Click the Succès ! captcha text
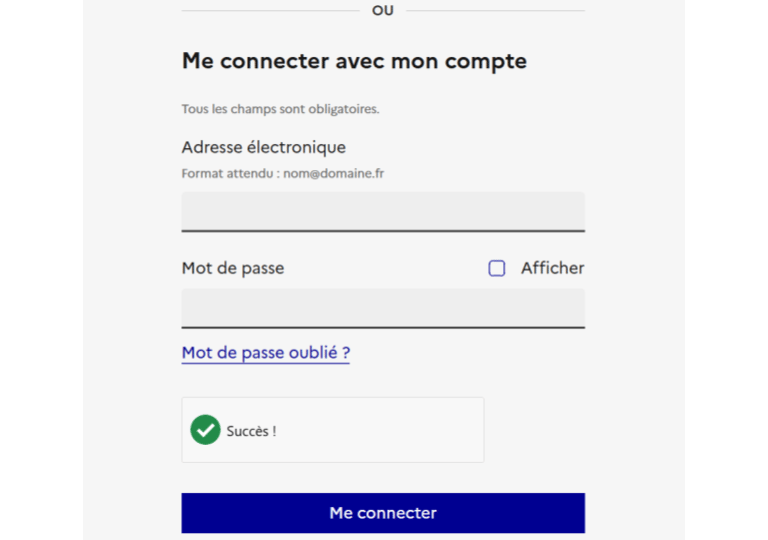The width and height of the screenshot is (768, 540). 251,431
